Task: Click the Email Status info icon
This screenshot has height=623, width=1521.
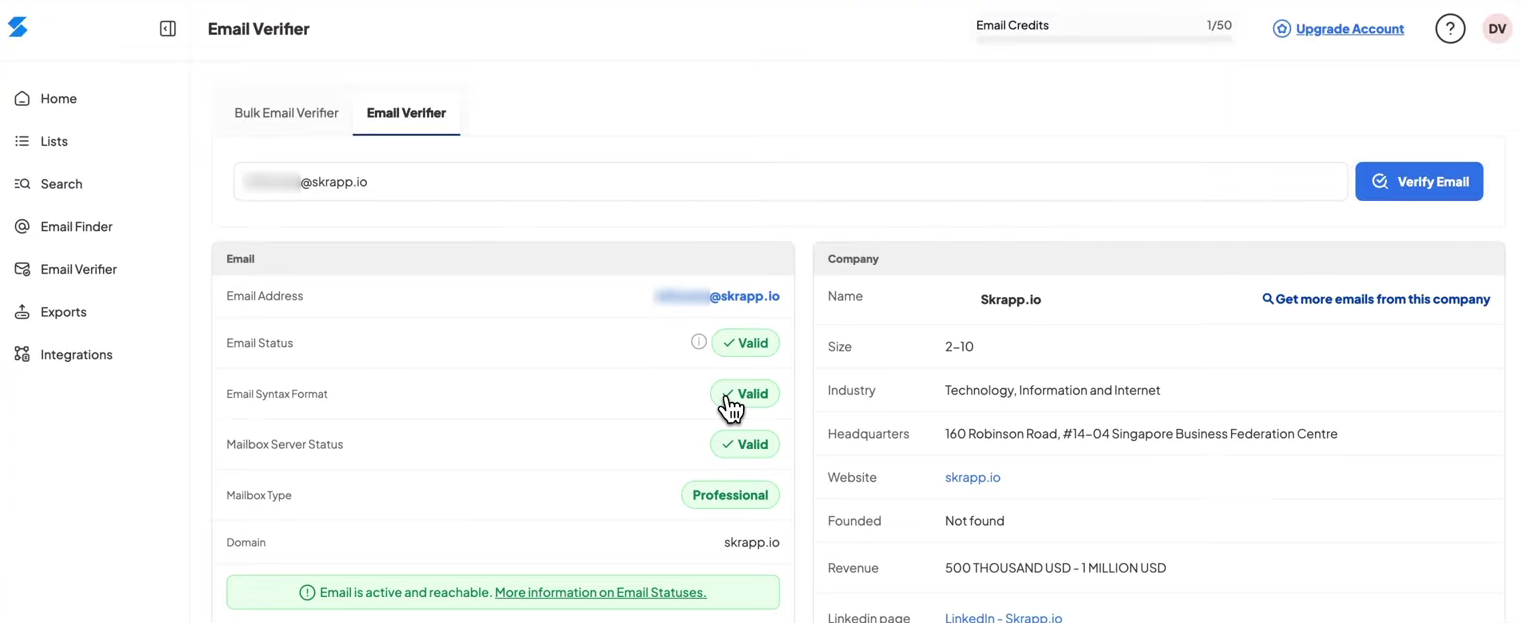Action: [x=699, y=342]
